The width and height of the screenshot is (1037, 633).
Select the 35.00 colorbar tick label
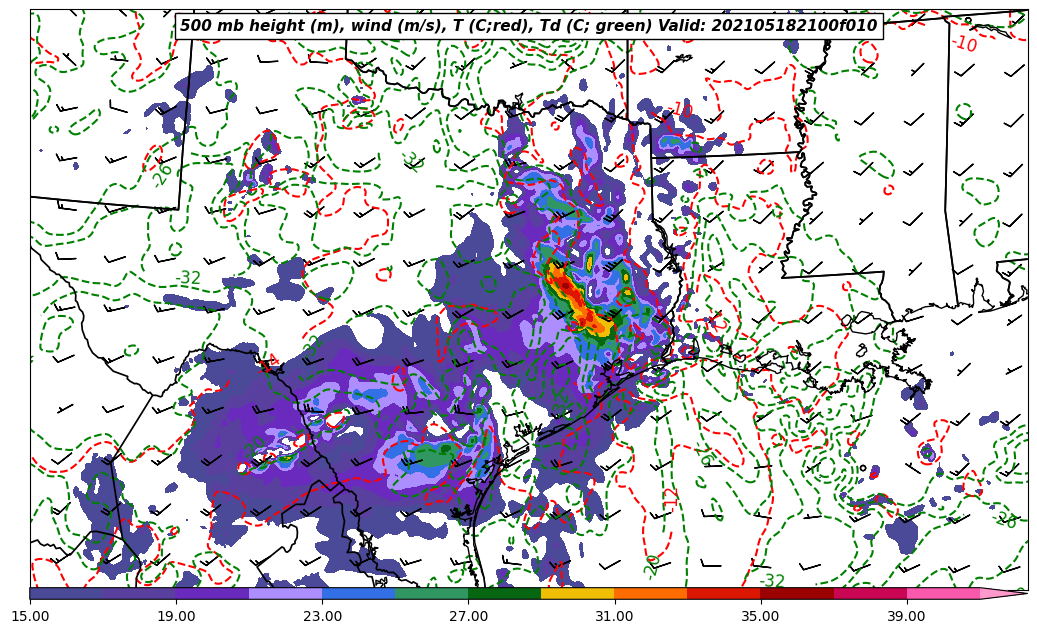point(760,616)
